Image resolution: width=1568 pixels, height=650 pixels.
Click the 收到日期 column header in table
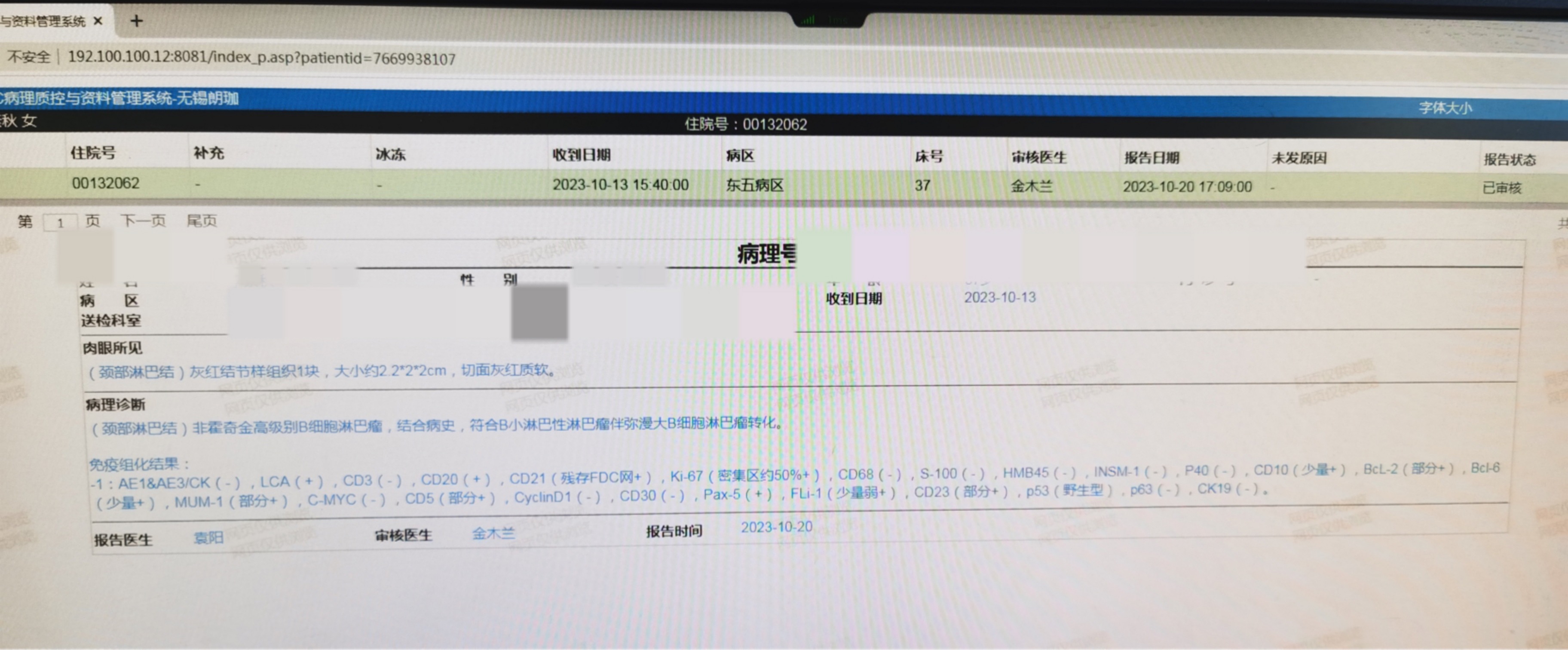pos(581,155)
